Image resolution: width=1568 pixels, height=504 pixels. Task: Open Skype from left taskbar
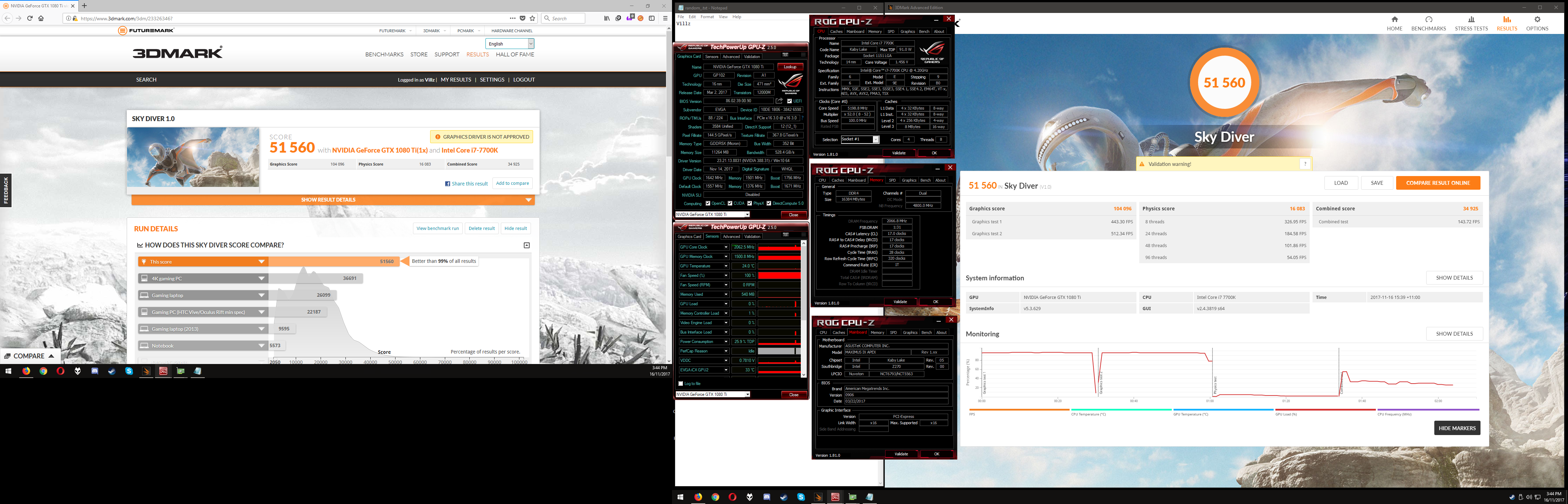[129, 371]
